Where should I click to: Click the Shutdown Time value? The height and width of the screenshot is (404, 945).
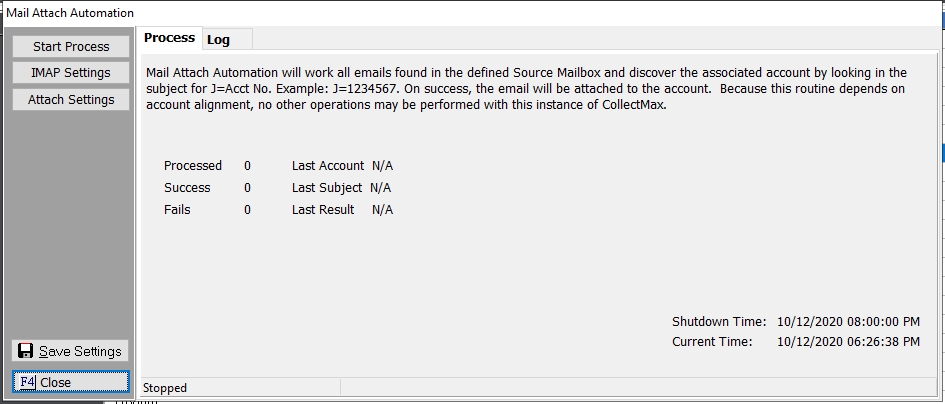tap(849, 321)
